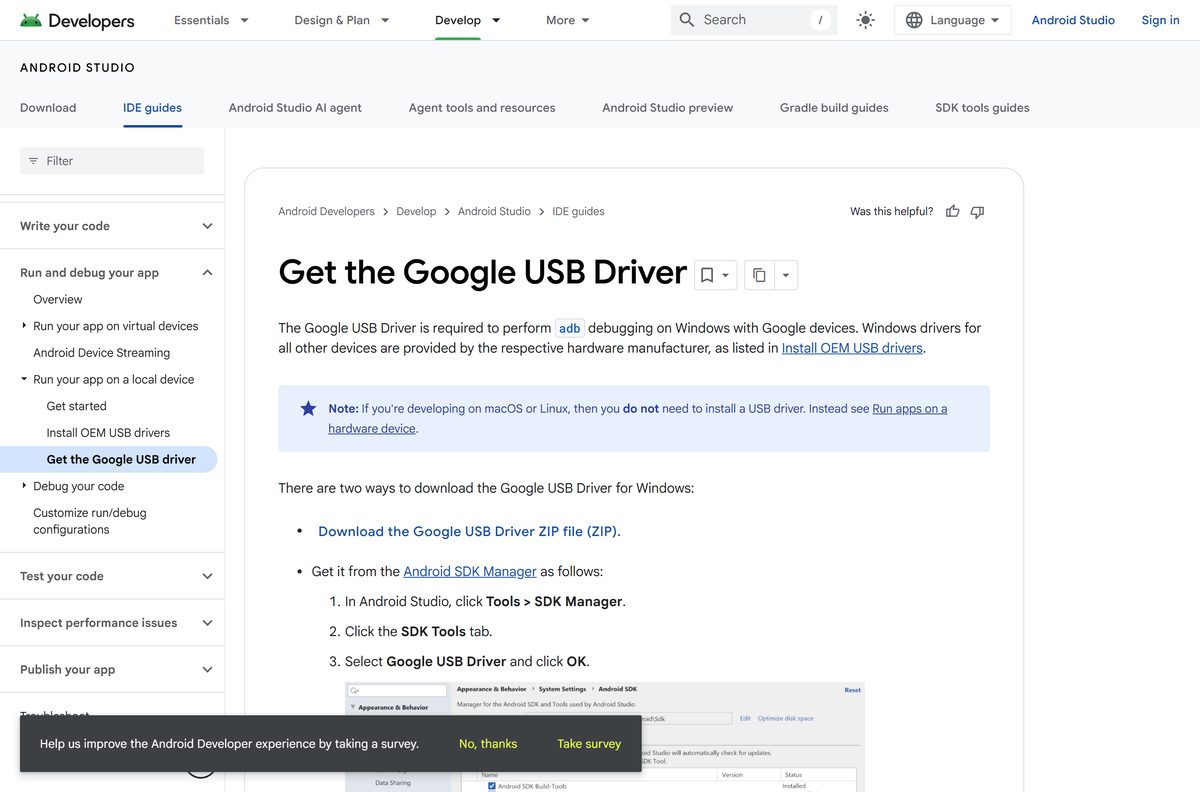This screenshot has height=792, width=1200.
Task: Open the Android Studio AI agent tab
Action: coord(295,108)
